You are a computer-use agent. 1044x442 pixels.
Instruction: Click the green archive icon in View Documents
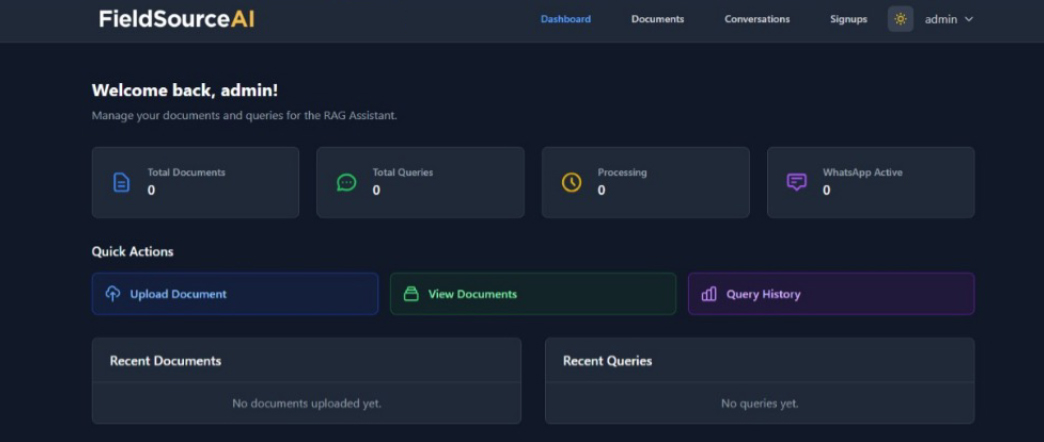pos(410,294)
